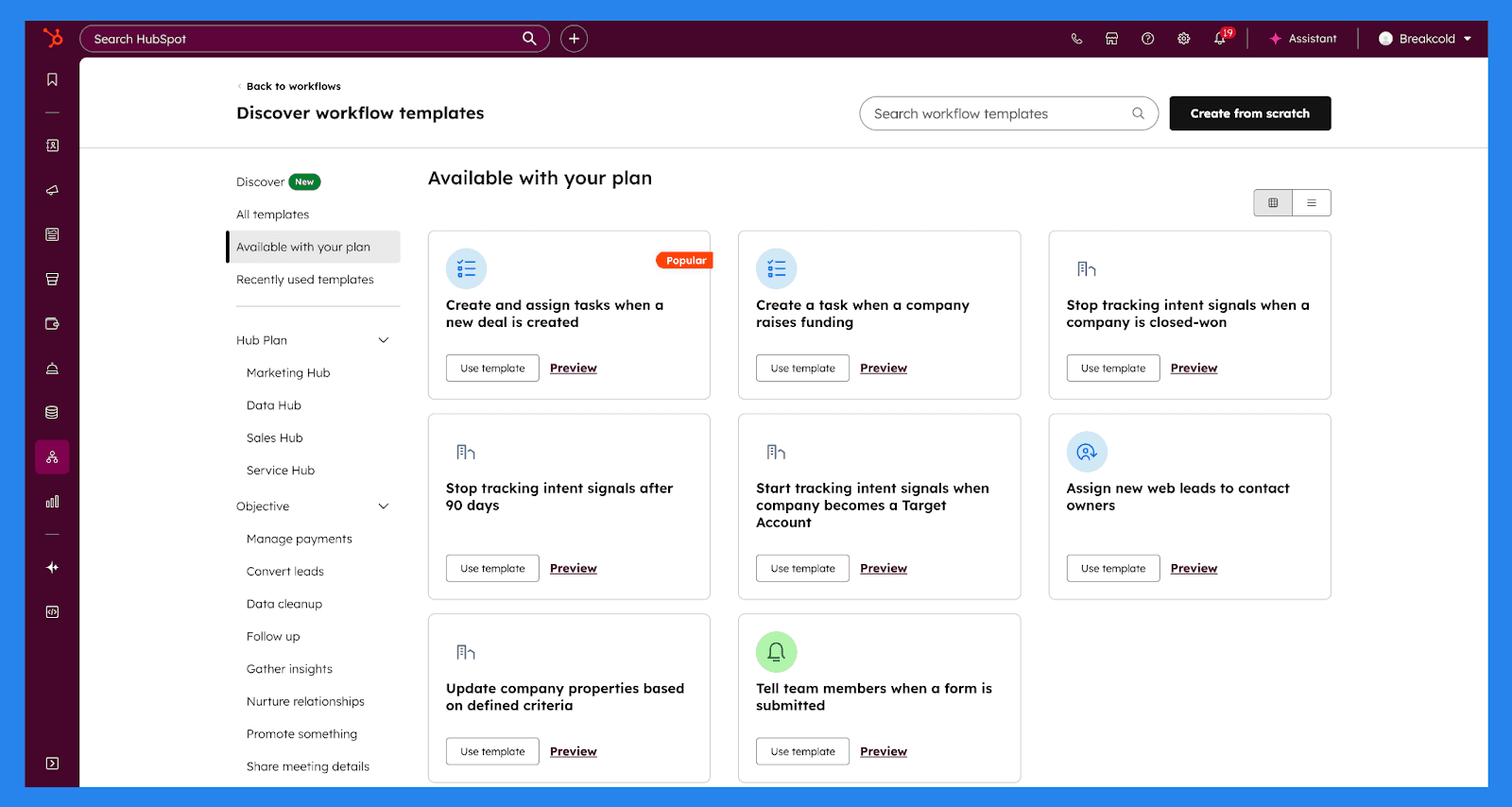The image size is (1512, 807).
Task: Switch to list view toggle
Action: pos(1312,202)
